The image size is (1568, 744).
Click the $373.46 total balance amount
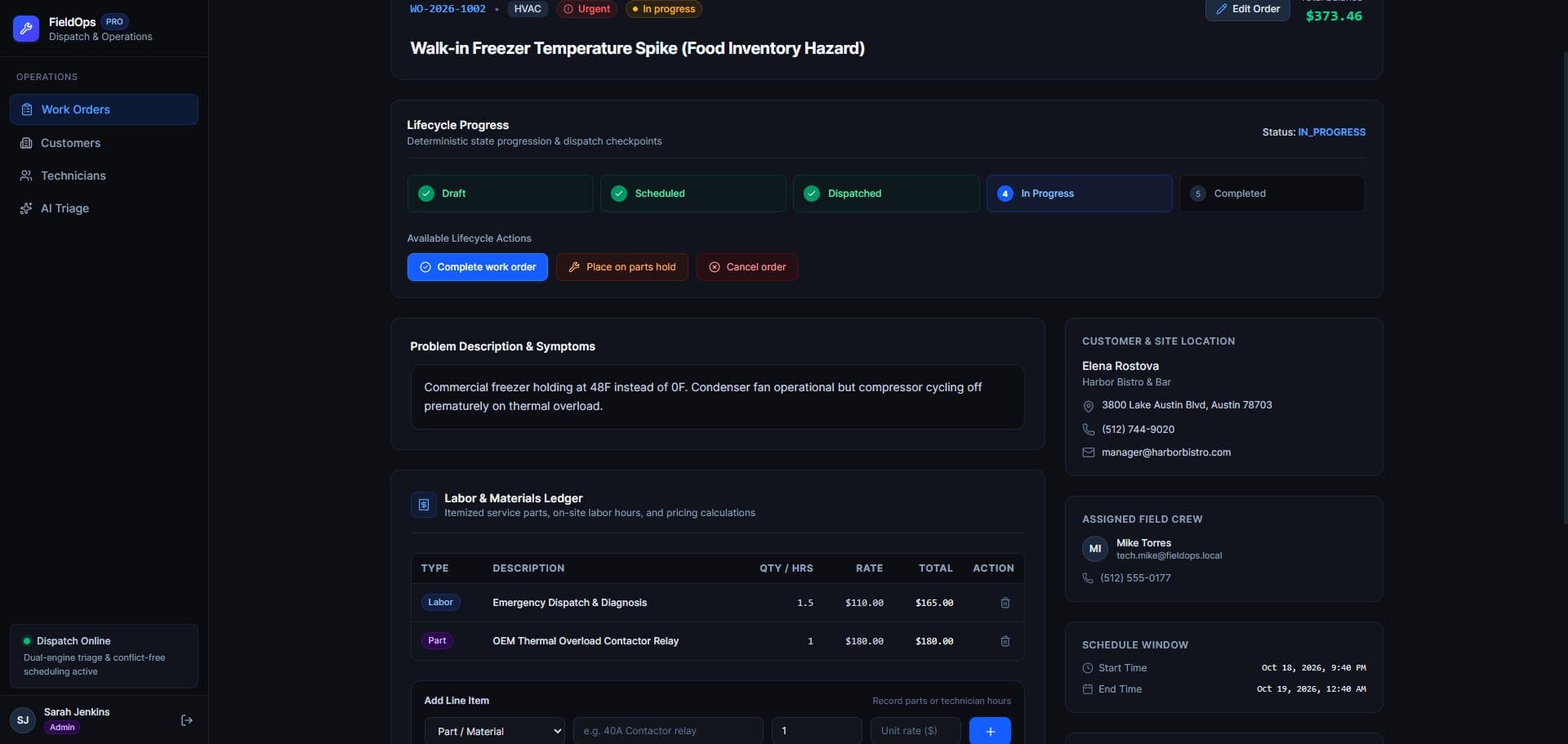click(1334, 16)
